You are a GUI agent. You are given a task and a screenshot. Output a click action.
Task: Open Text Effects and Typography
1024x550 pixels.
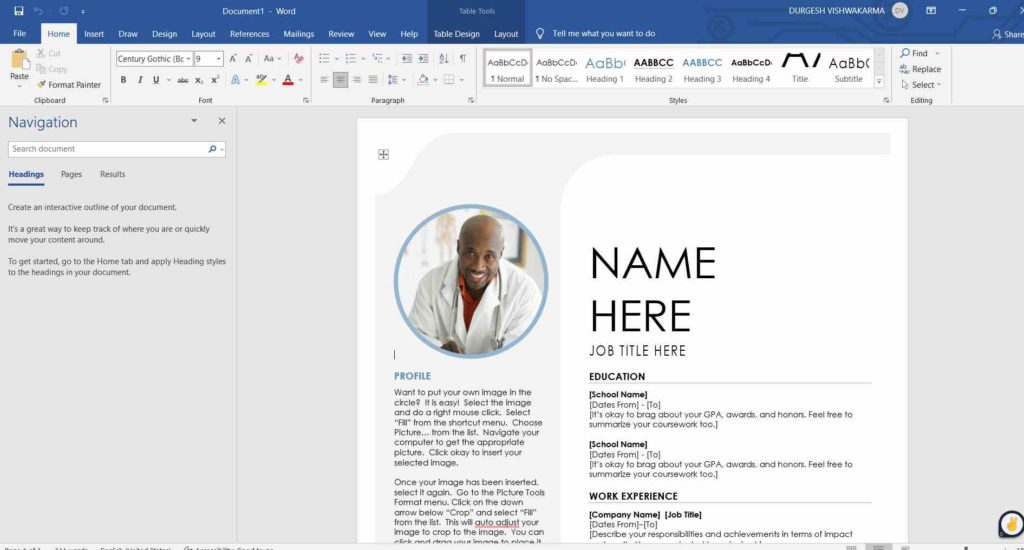click(x=236, y=80)
